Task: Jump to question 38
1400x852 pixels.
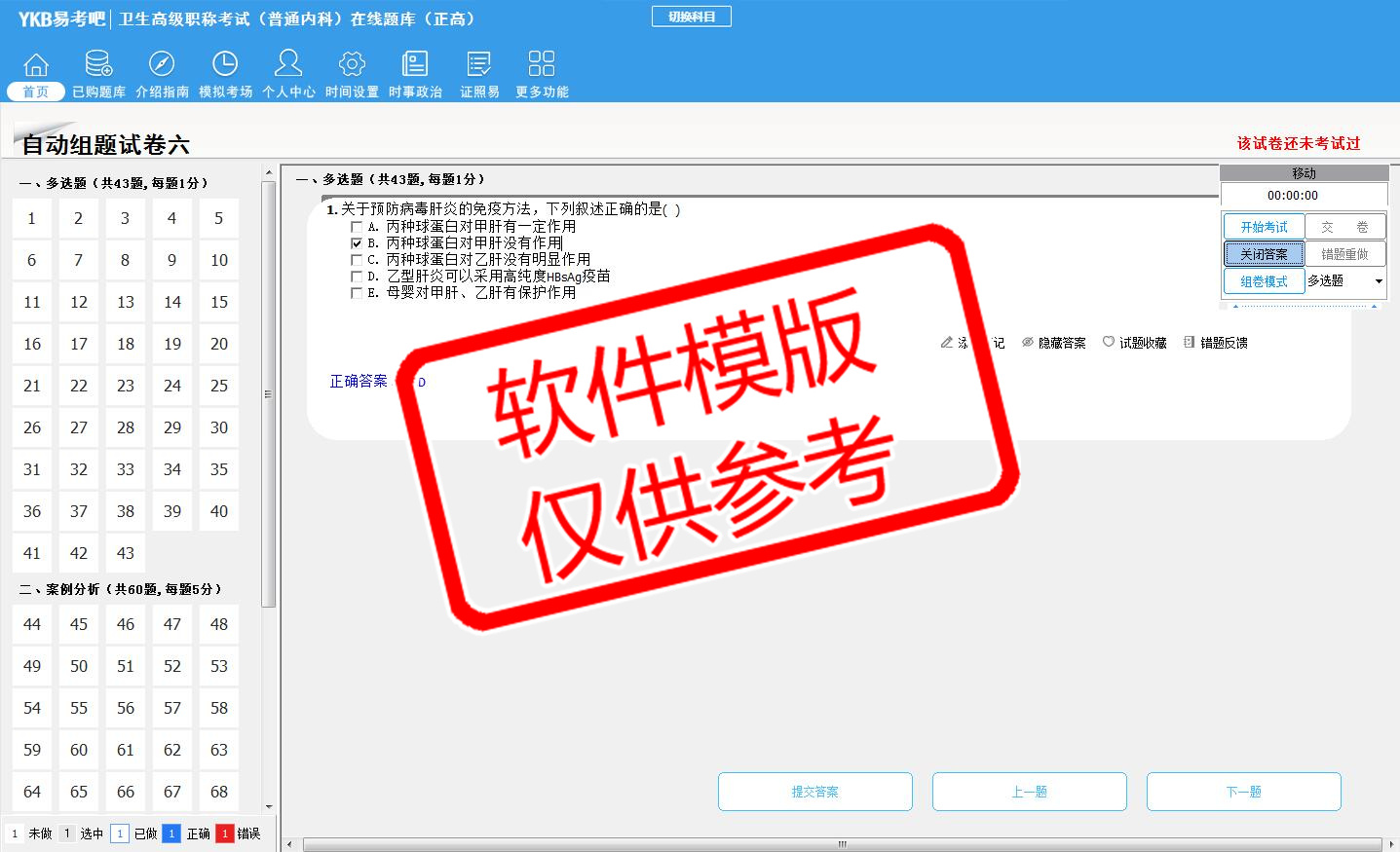Action: coord(126,511)
